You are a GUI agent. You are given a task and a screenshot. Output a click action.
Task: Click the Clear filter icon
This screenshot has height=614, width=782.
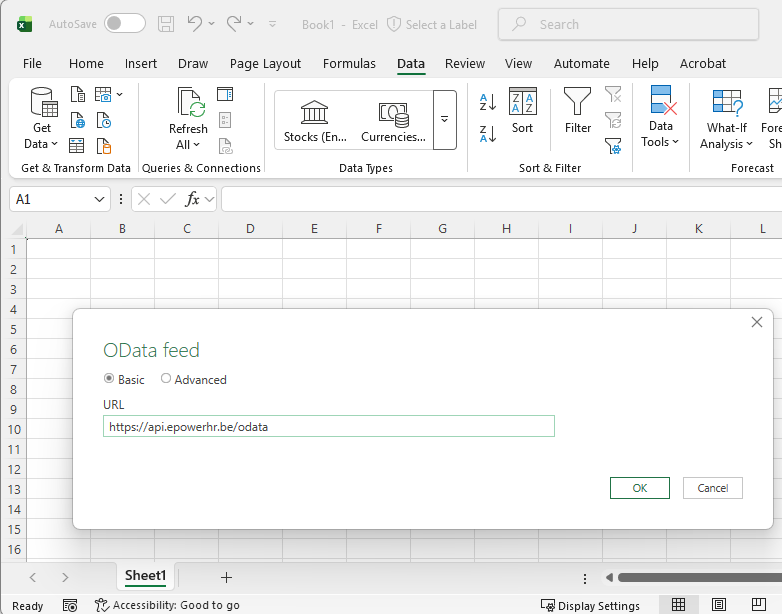pos(613,94)
